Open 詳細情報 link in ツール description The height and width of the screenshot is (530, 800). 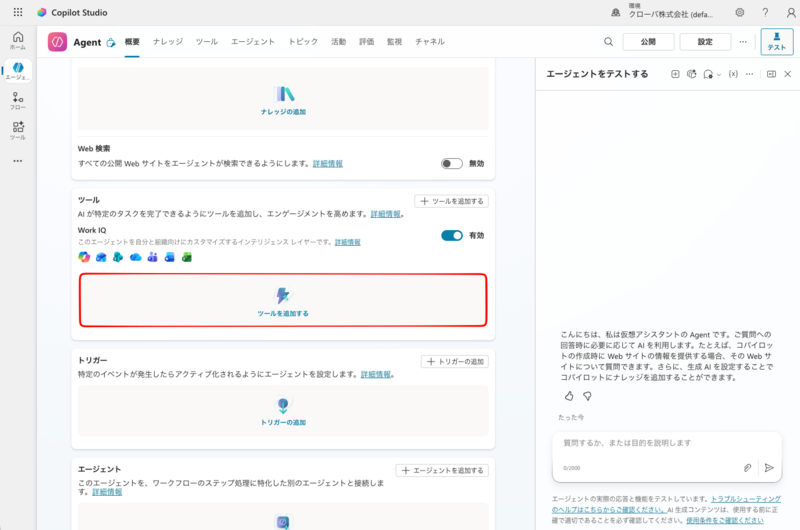click(x=385, y=214)
